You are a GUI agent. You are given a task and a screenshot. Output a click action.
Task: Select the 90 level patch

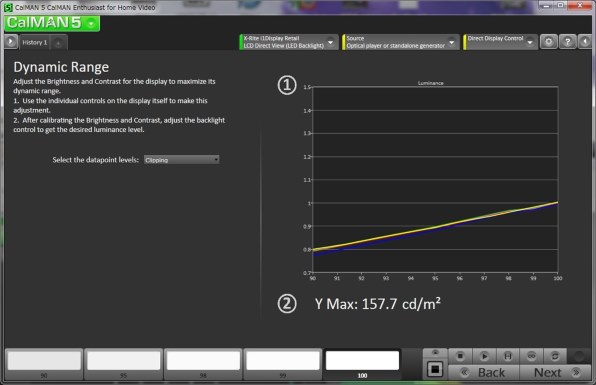click(44, 364)
